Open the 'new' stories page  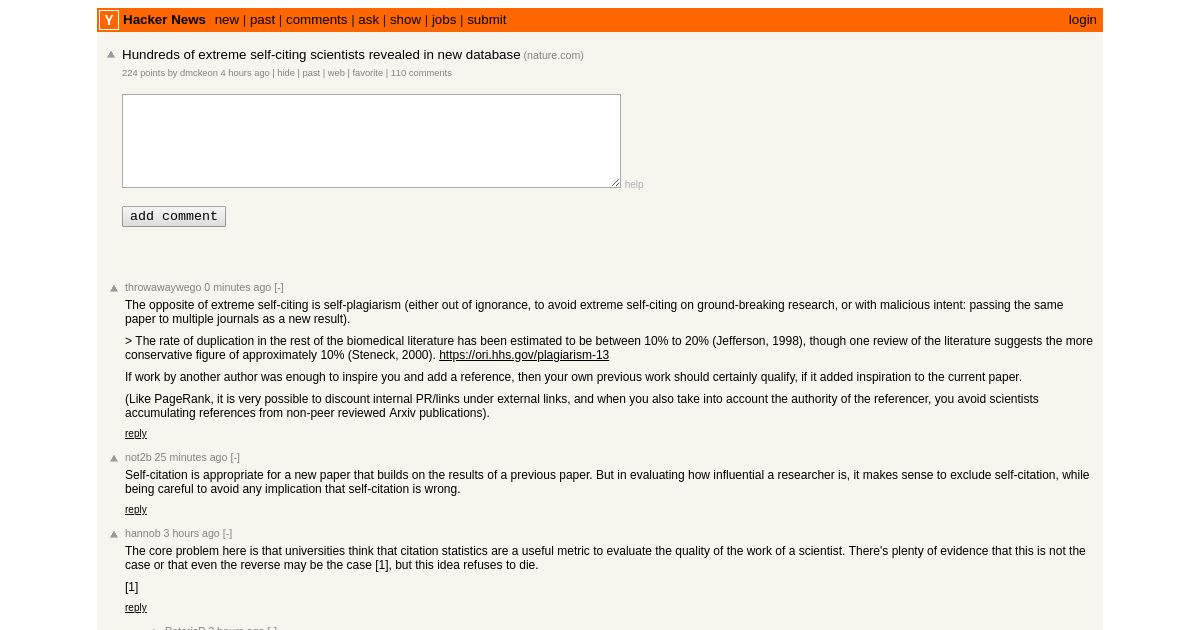227,20
